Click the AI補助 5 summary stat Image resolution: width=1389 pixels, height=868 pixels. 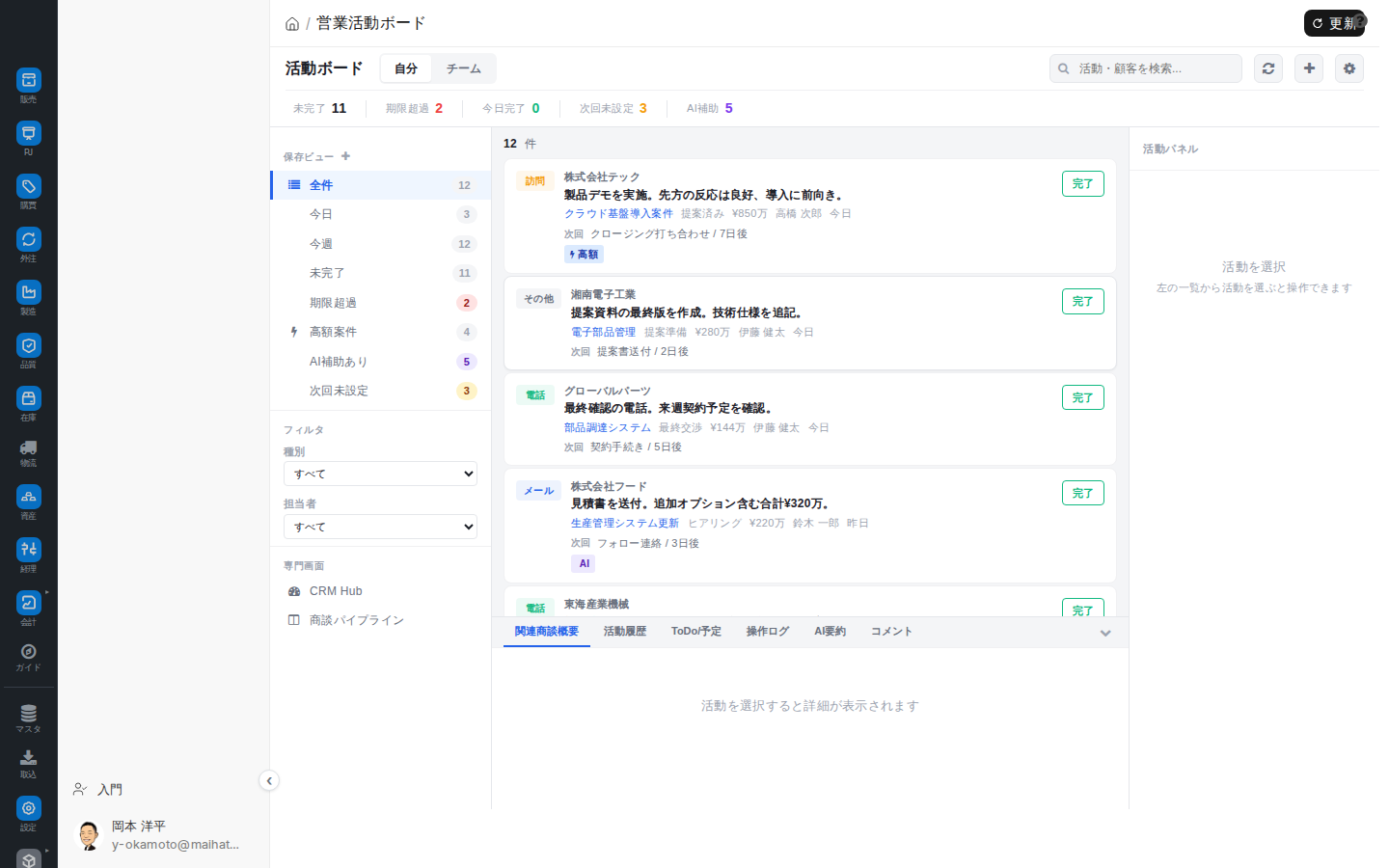tap(710, 108)
